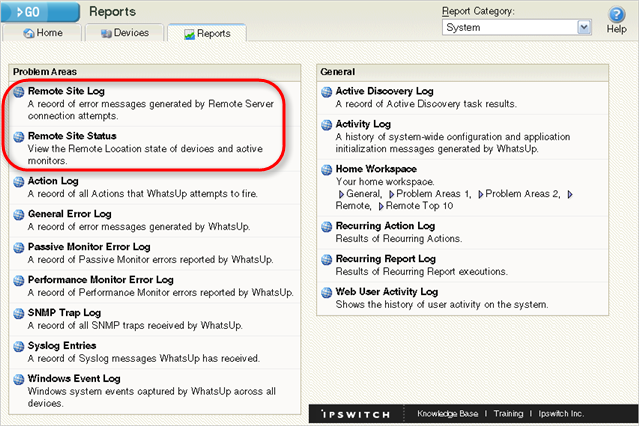The height and width of the screenshot is (426, 639).
Task: Switch to the Devices tab
Action: pyautogui.click(x=125, y=33)
